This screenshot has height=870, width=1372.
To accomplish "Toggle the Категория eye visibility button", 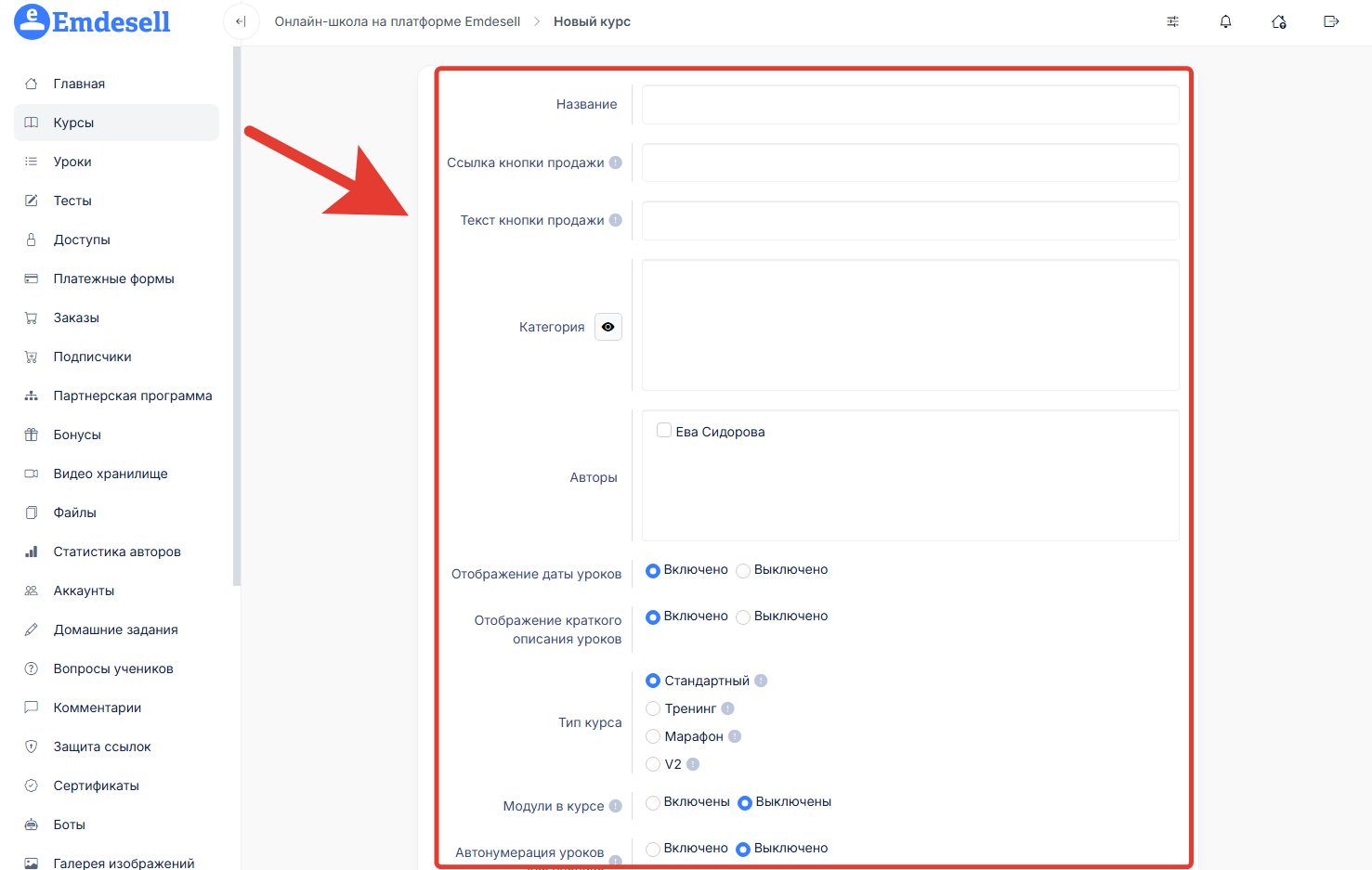I will click(x=608, y=327).
